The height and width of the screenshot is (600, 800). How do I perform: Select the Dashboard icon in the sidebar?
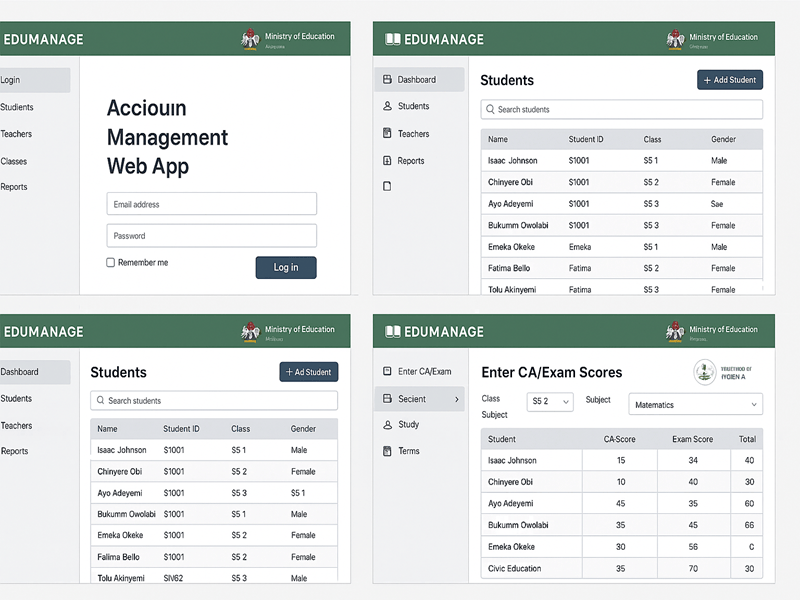388,80
